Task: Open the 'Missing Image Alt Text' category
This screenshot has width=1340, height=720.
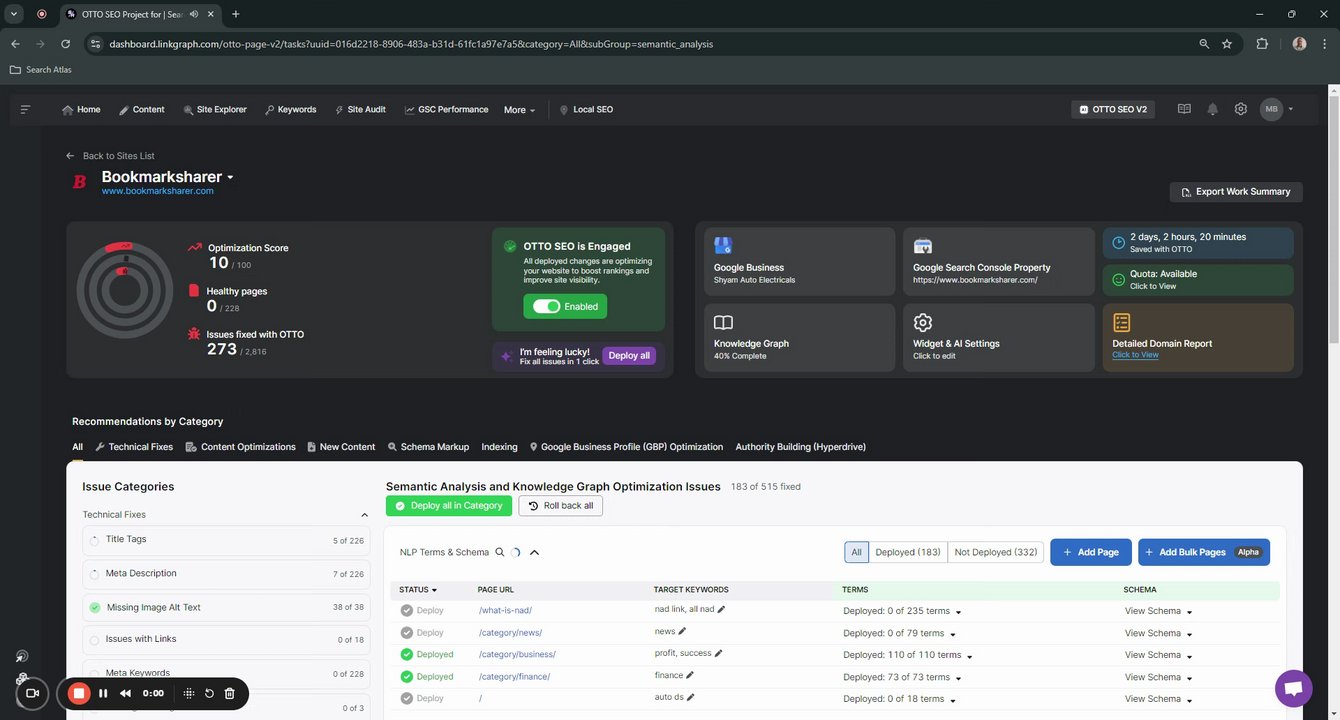Action: click(x=226, y=607)
